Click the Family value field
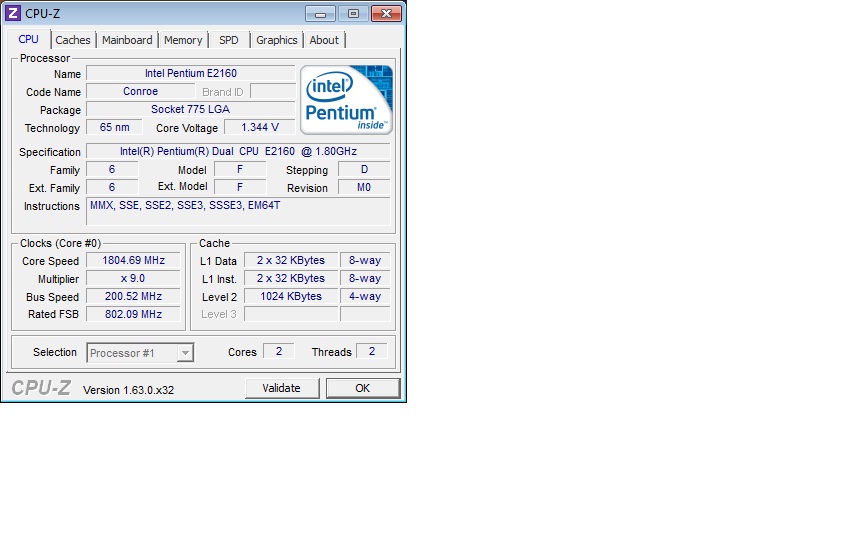Image resolution: width=864 pixels, height=540 pixels. 112,170
